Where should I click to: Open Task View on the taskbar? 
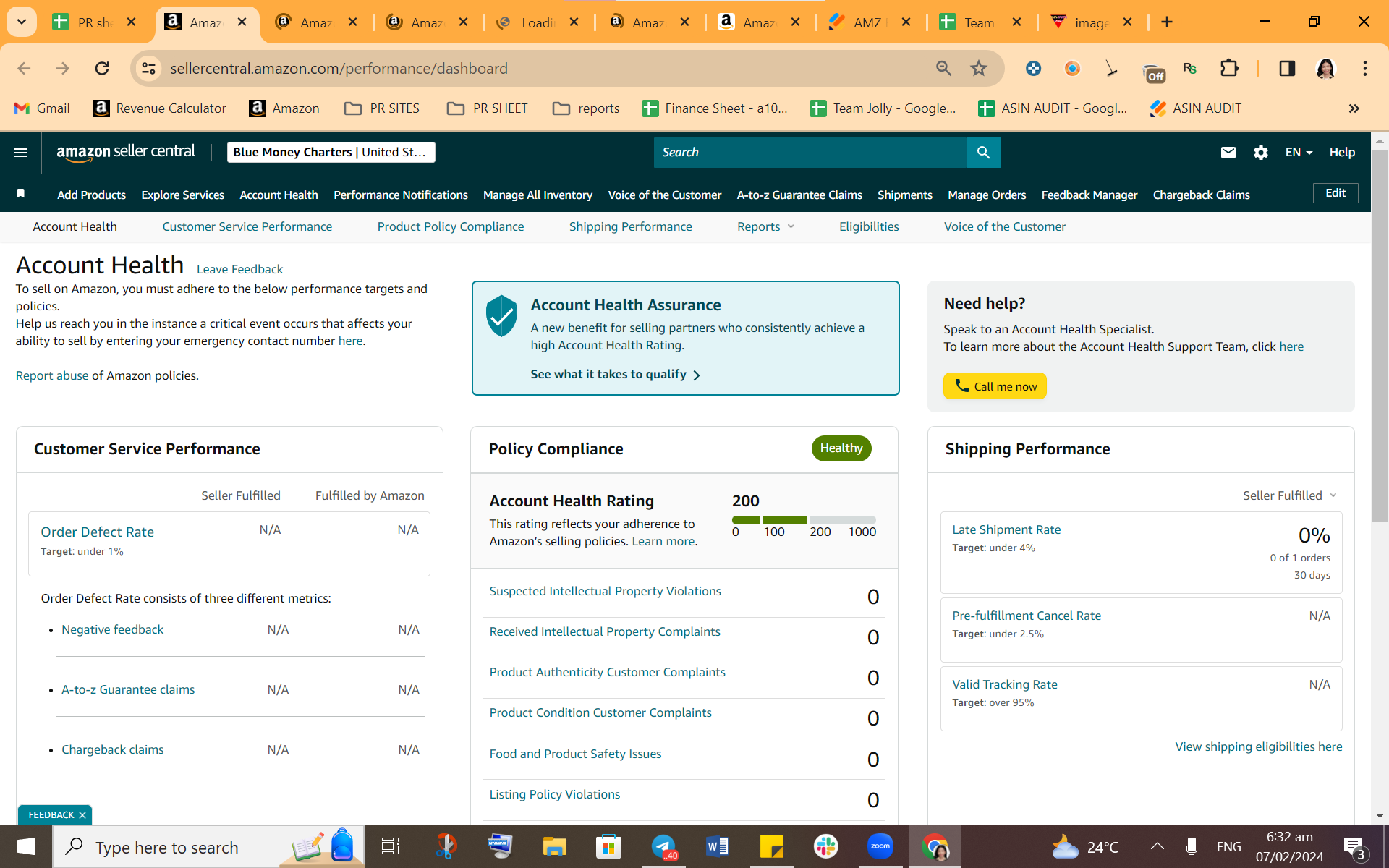point(391,846)
